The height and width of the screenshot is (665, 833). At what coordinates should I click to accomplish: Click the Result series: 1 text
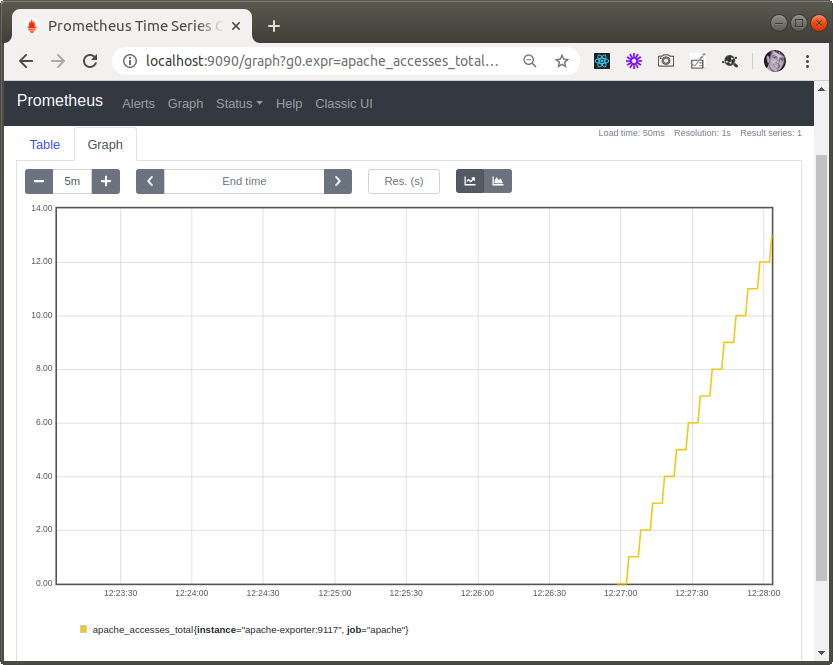click(771, 133)
